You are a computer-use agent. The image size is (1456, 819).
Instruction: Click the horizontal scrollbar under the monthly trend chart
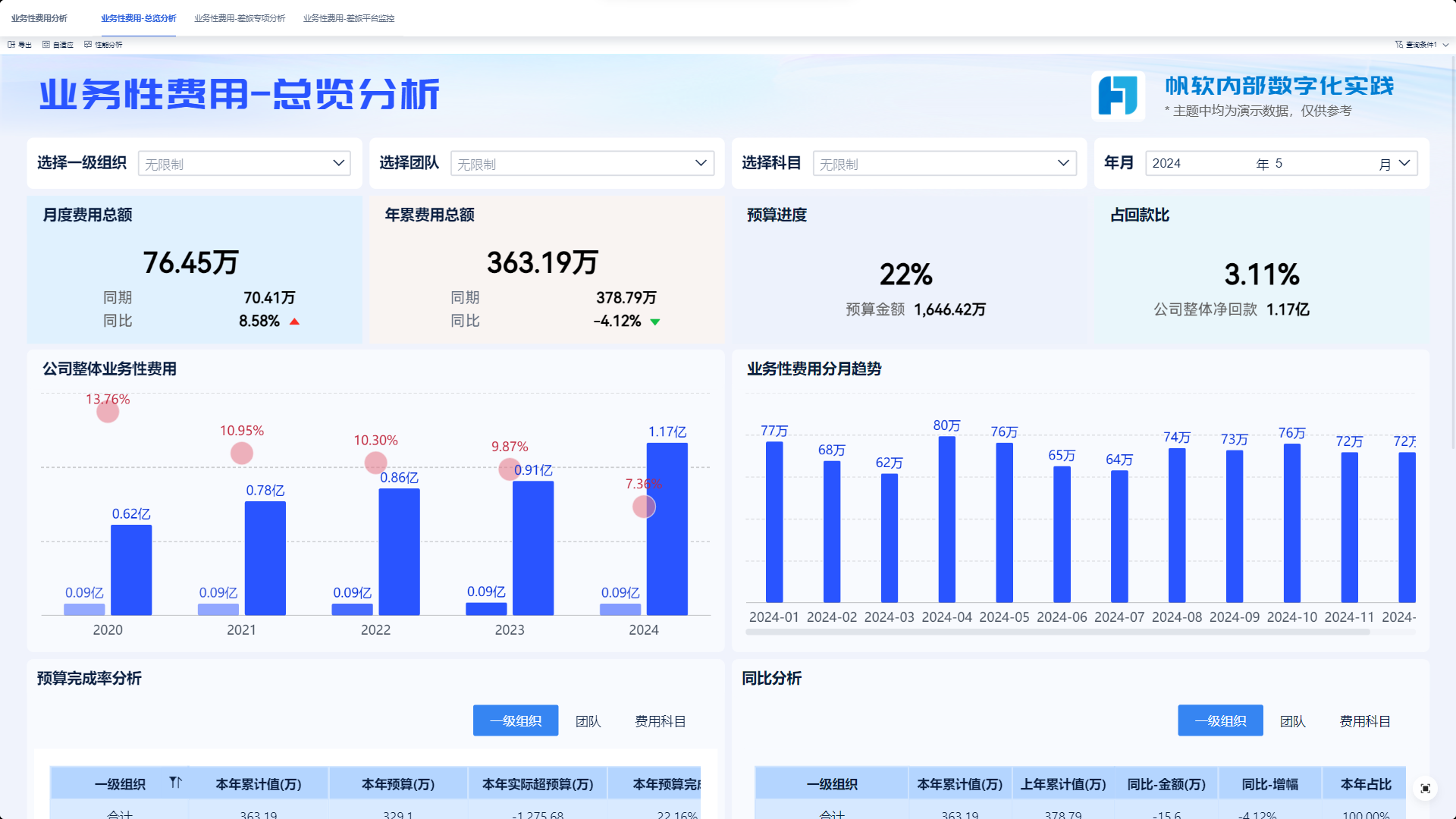pyautogui.click(x=1057, y=632)
